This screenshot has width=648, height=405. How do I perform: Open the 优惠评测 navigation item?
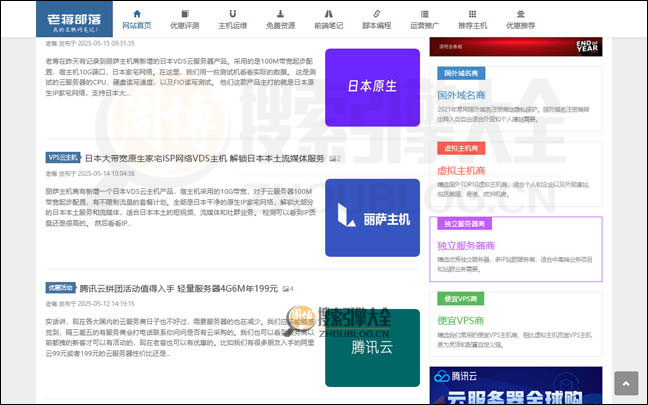click(185, 20)
